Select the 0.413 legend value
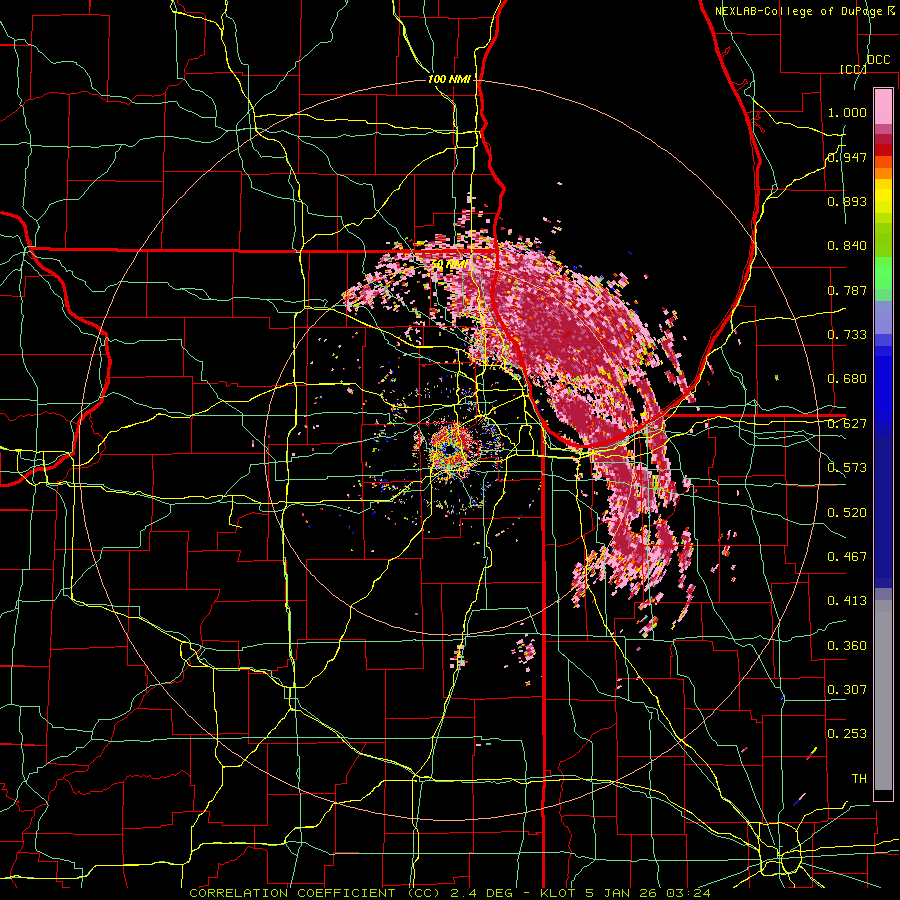Image resolution: width=900 pixels, height=900 pixels. click(847, 601)
